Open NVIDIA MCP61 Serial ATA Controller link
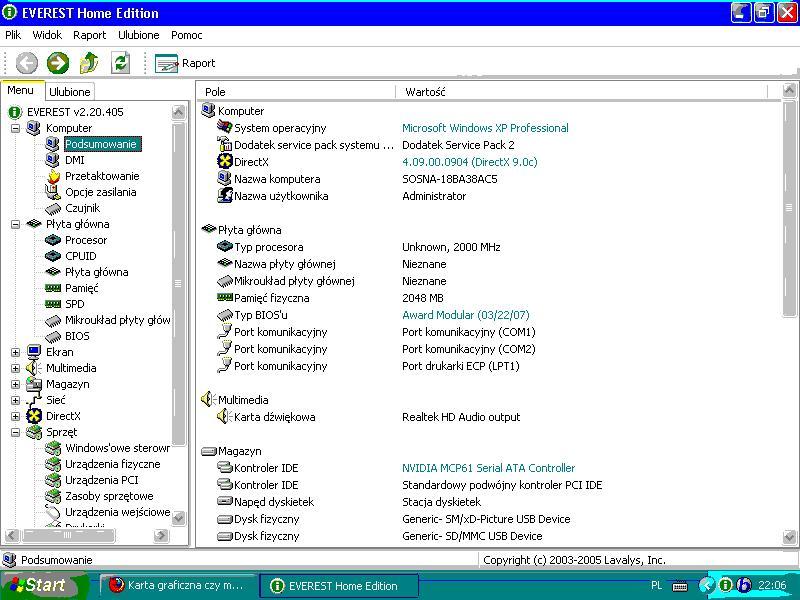 pos(488,468)
